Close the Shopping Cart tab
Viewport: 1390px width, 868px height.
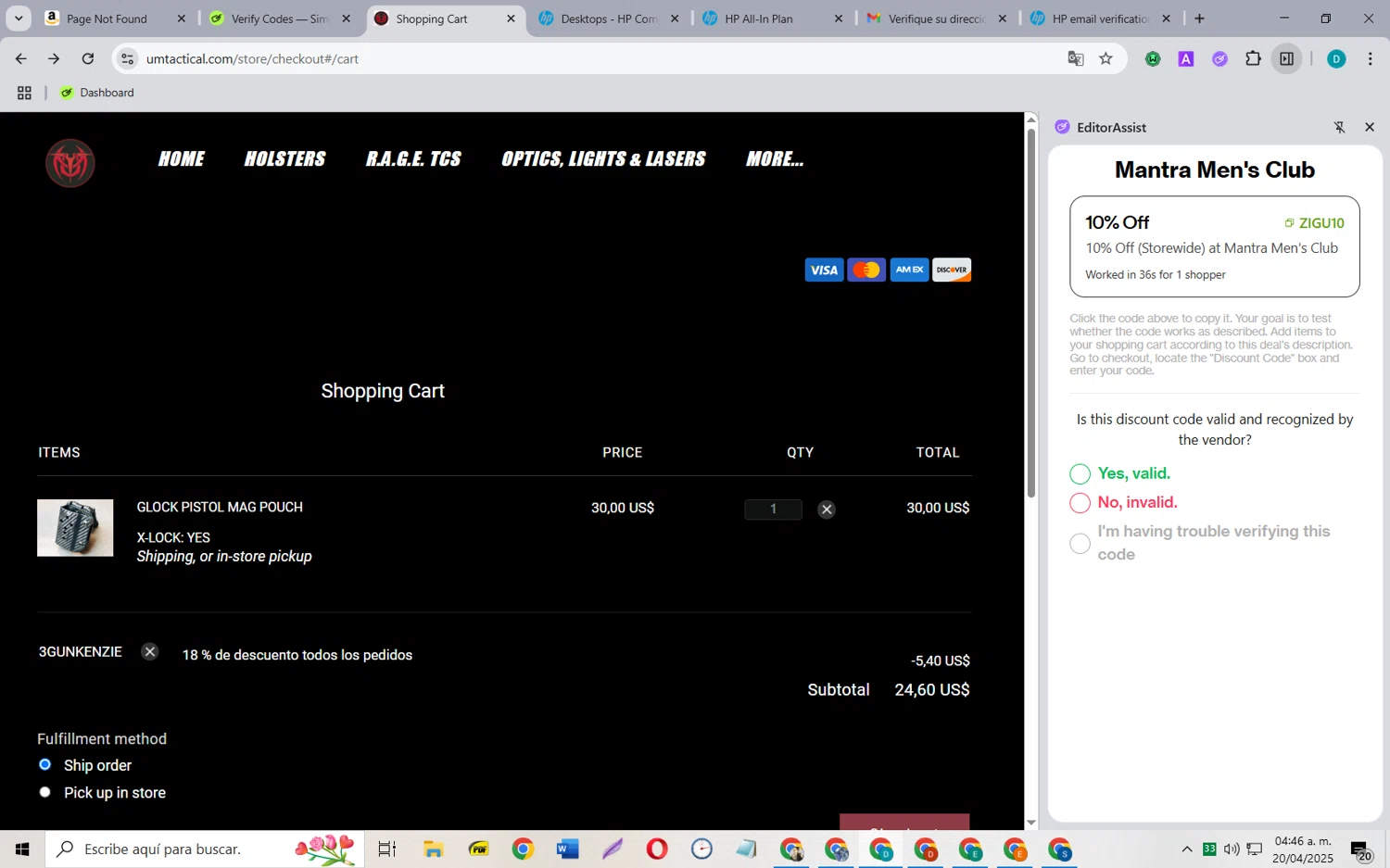coord(511,19)
